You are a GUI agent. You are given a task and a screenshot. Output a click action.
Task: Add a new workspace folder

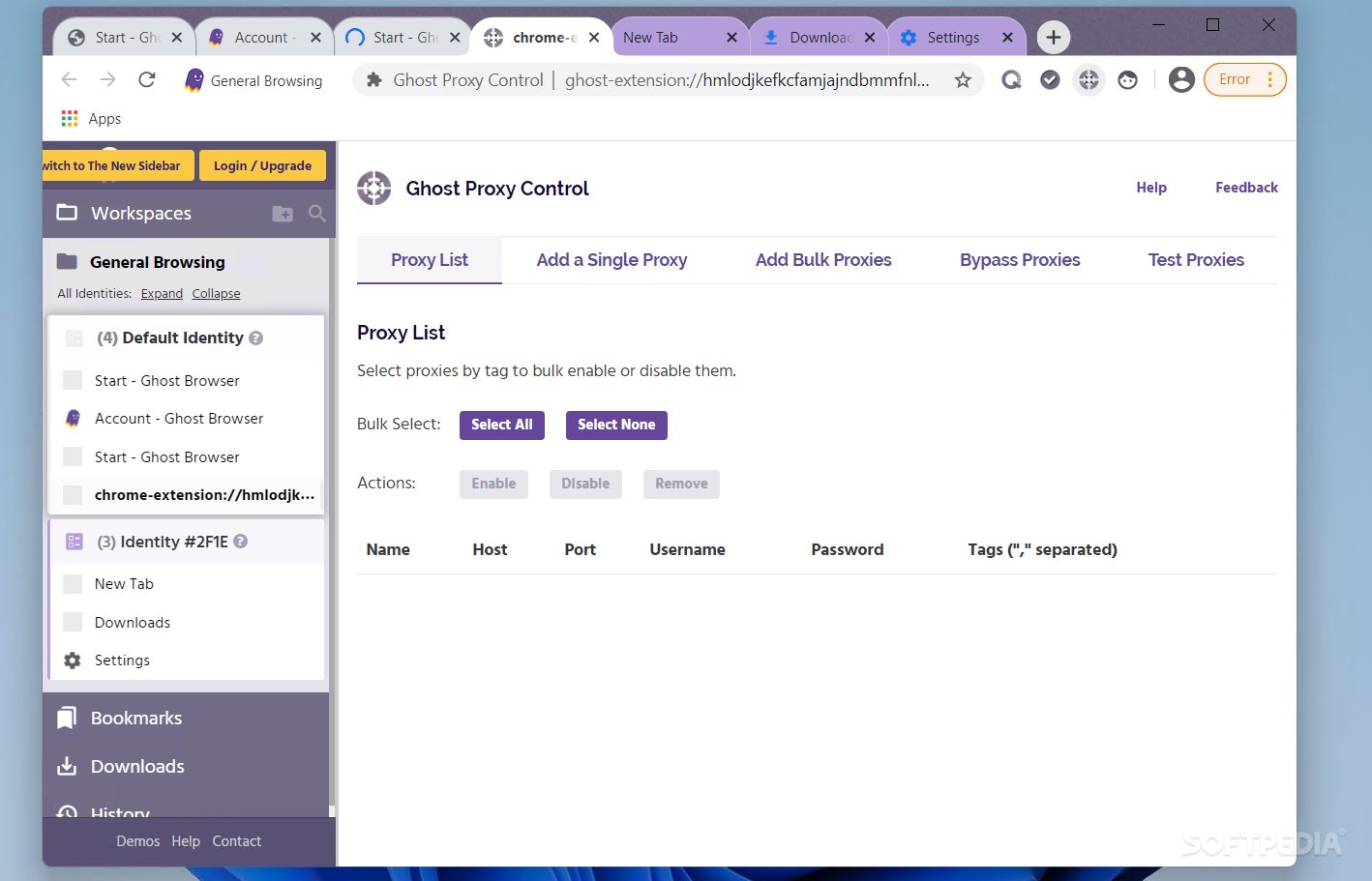[x=283, y=214]
